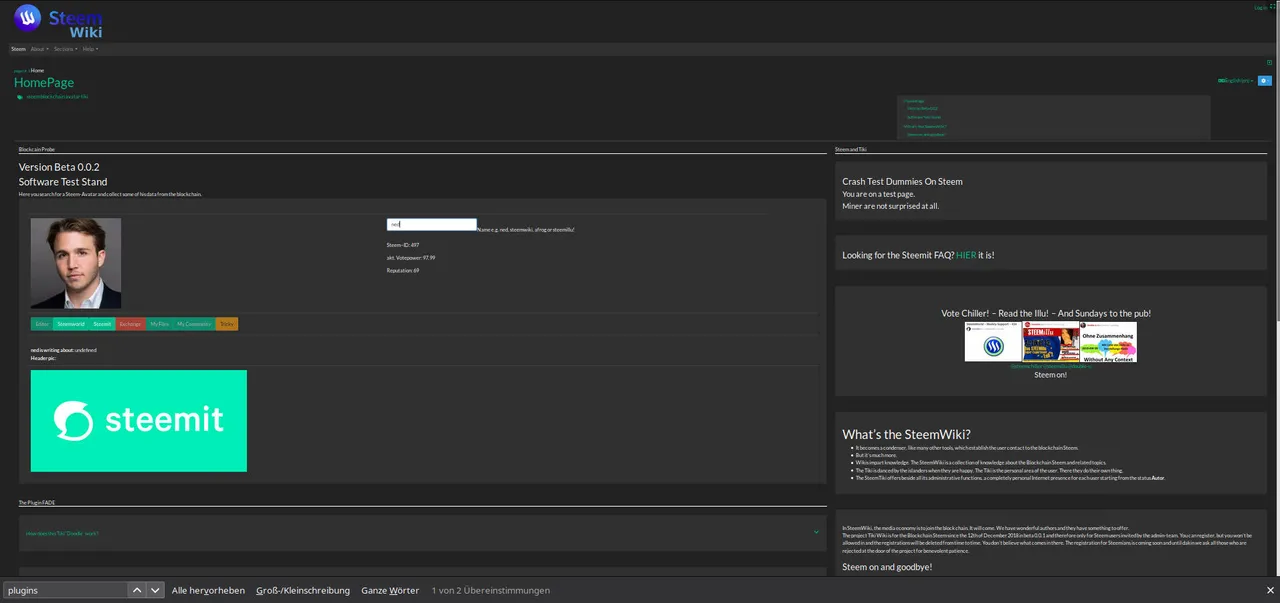This screenshot has height=603, width=1280.
Task: Click the steemit header picture
Action: click(x=139, y=421)
